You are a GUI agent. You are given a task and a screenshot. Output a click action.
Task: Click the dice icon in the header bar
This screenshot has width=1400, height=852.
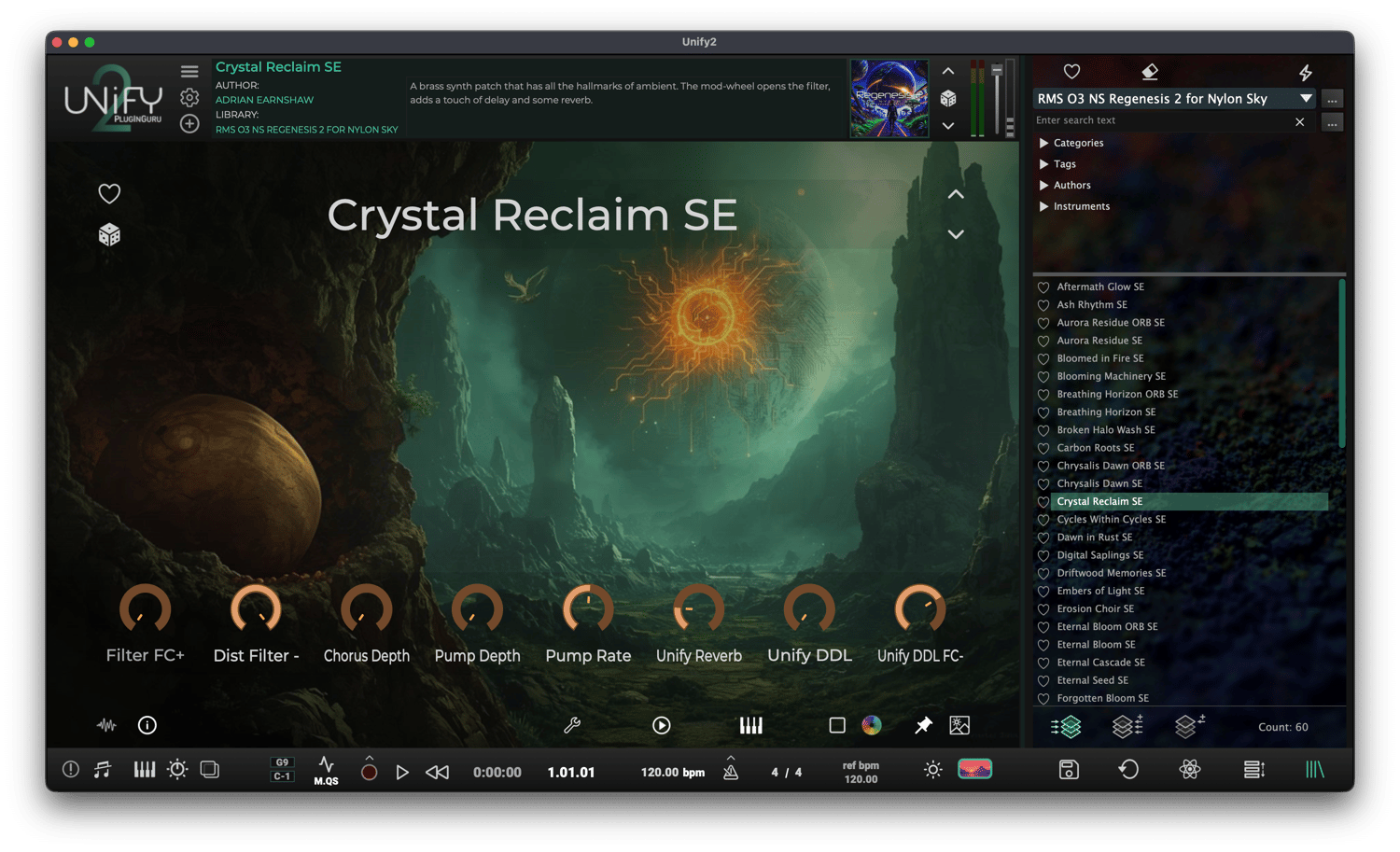tap(948, 98)
